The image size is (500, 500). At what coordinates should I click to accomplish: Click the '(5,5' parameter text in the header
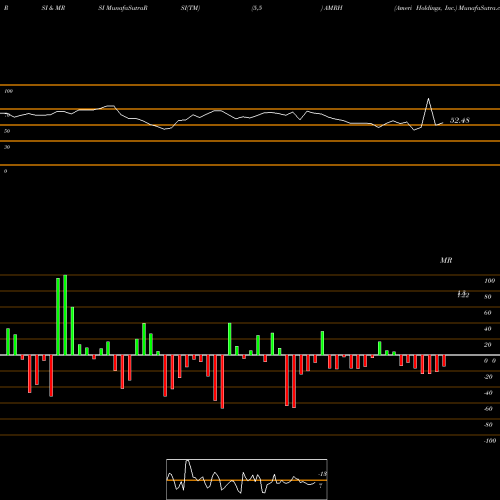point(257,8)
